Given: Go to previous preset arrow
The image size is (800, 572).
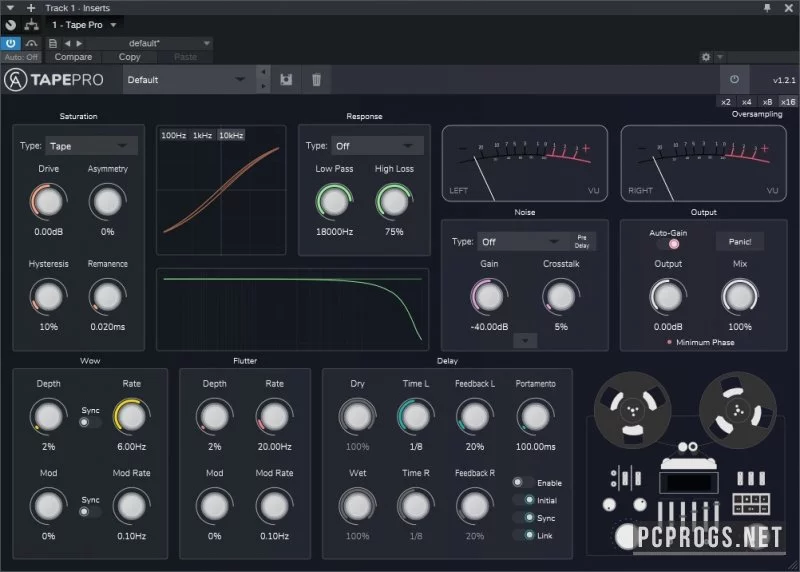Looking at the screenshot, I should click(67, 43).
